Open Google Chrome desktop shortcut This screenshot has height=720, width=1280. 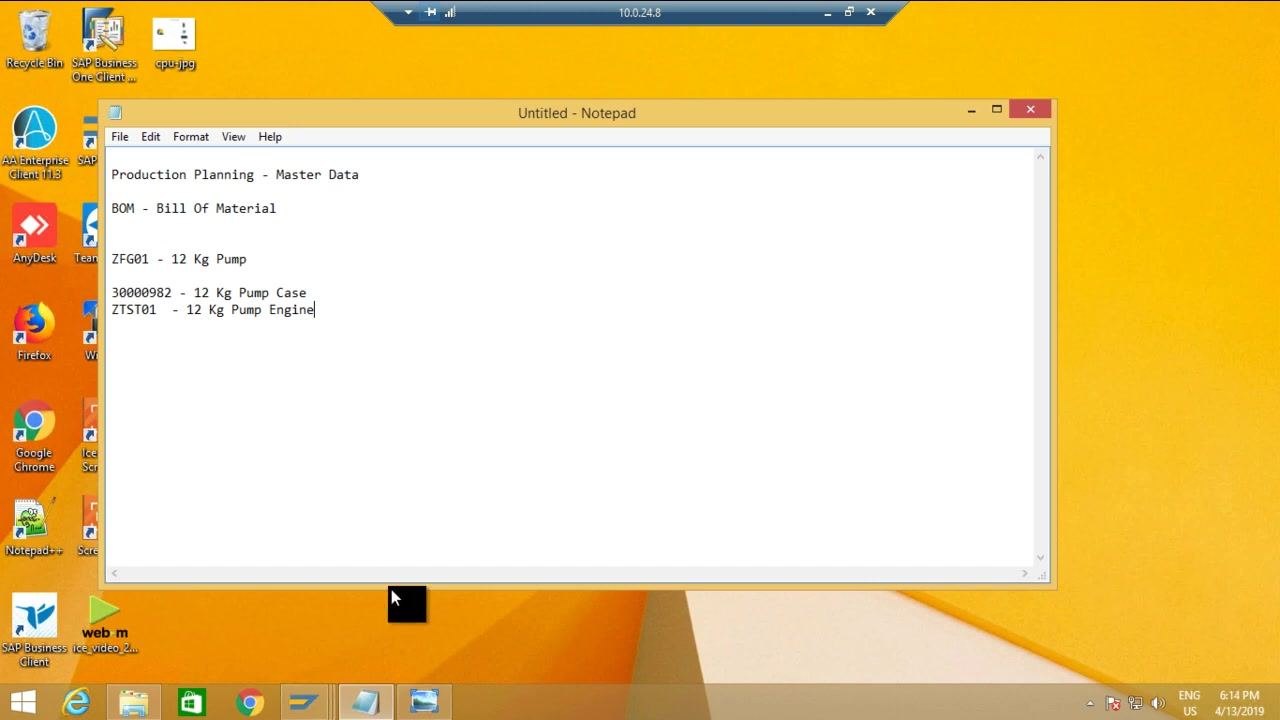(34, 437)
